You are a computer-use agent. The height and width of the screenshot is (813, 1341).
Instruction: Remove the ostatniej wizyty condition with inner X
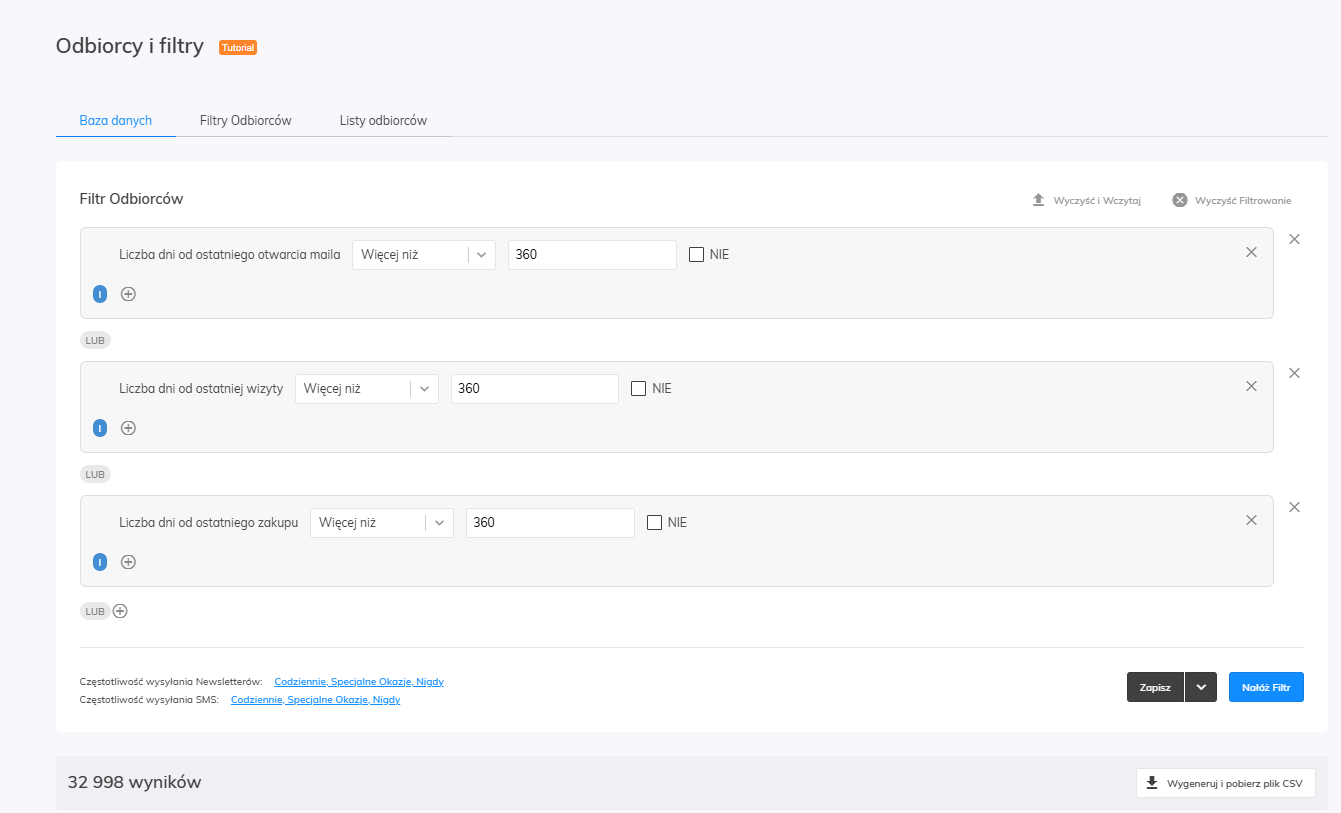(1251, 386)
